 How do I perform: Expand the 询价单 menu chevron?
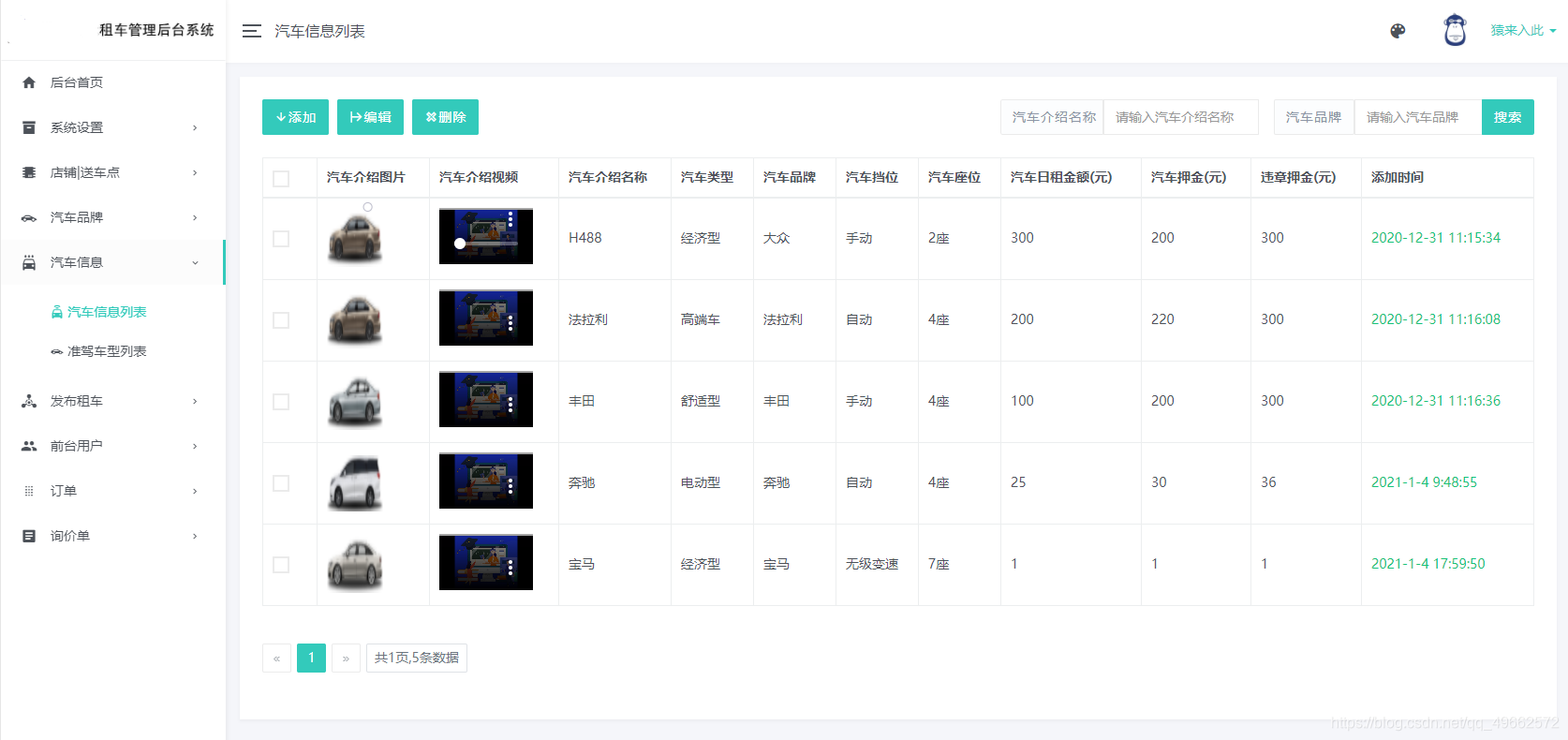195,536
